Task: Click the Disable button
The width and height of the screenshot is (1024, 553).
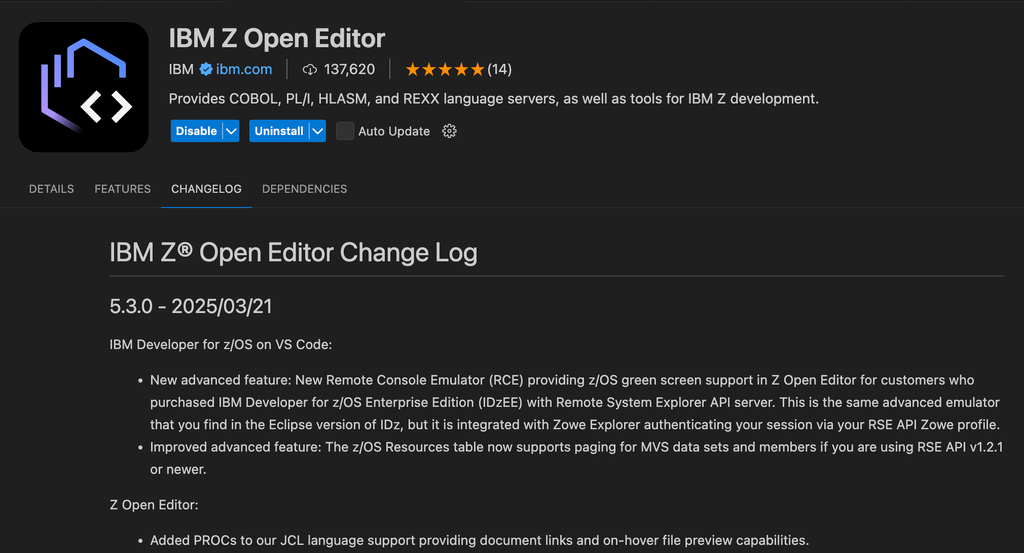Action: [197, 131]
